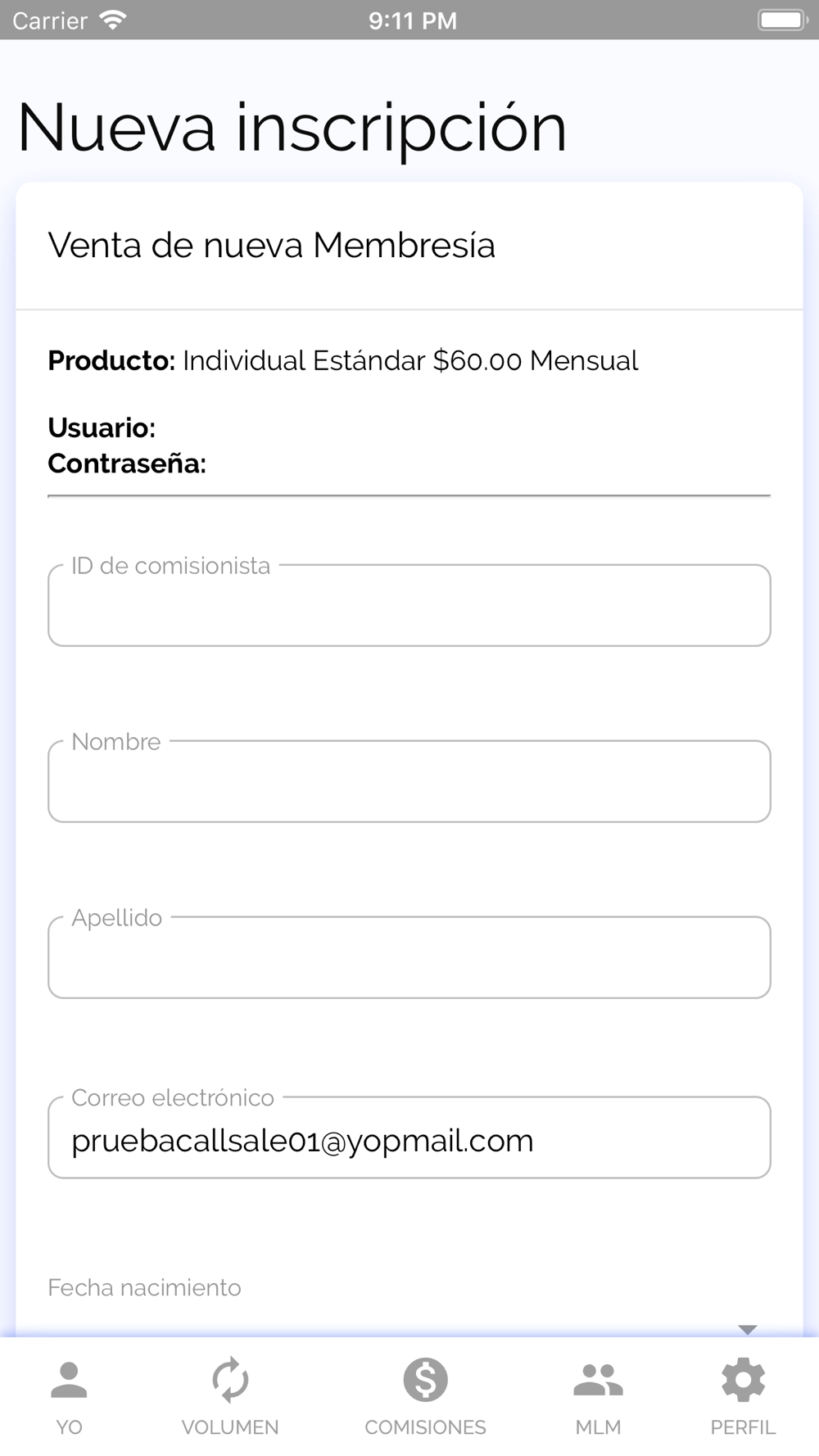Select the Fecha nacimiento field label

click(x=144, y=1287)
